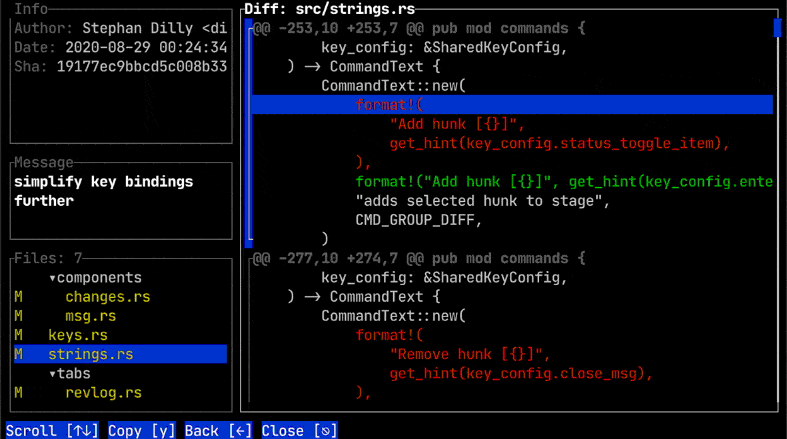Click the M status marker beside msg.rs
The width and height of the screenshot is (787, 439).
point(18,316)
